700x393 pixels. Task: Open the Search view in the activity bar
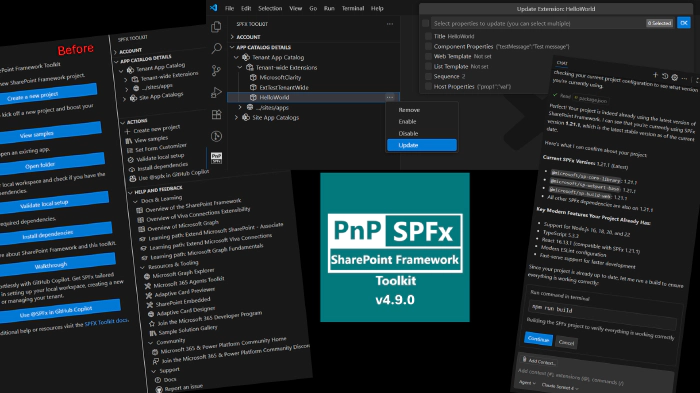tap(217, 48)
